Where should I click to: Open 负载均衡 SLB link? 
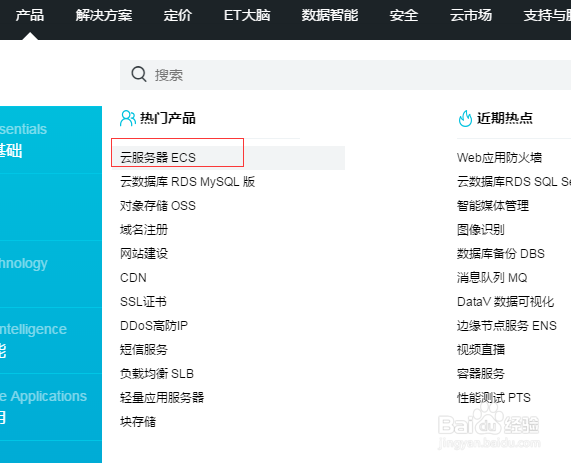coord(157,374)
